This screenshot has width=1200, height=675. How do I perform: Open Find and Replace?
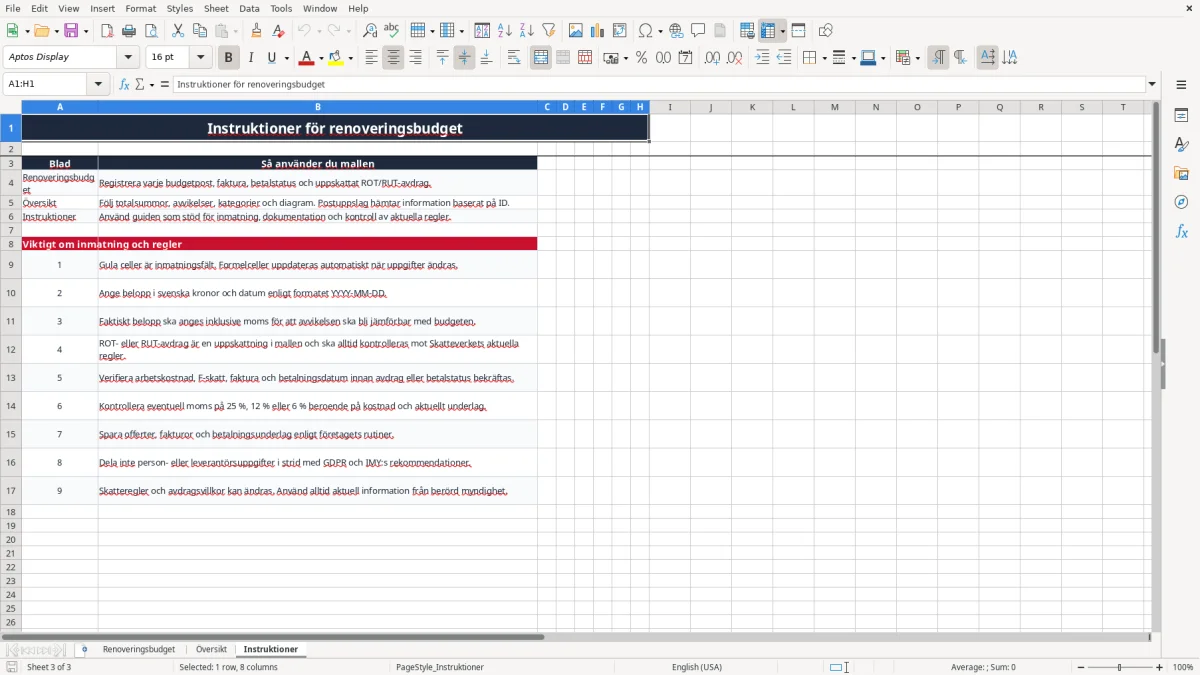pos(370,31)
